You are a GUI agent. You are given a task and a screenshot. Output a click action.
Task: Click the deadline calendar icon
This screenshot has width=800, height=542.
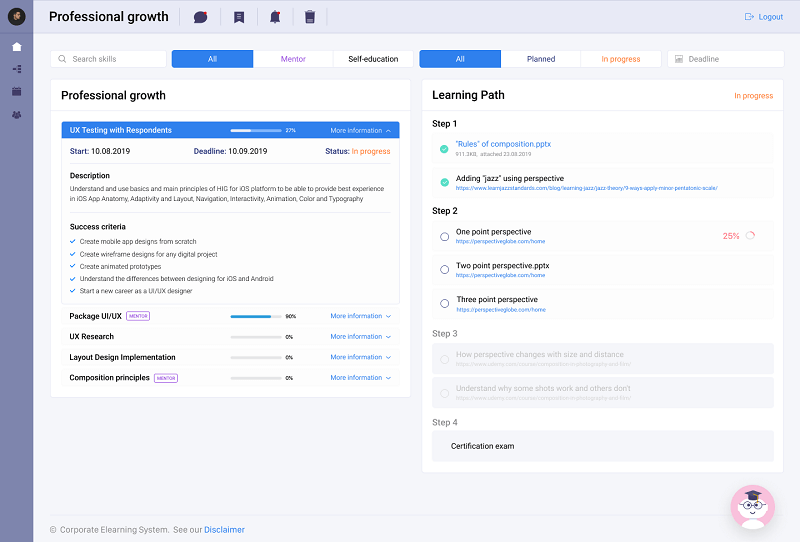pos(679,59)
